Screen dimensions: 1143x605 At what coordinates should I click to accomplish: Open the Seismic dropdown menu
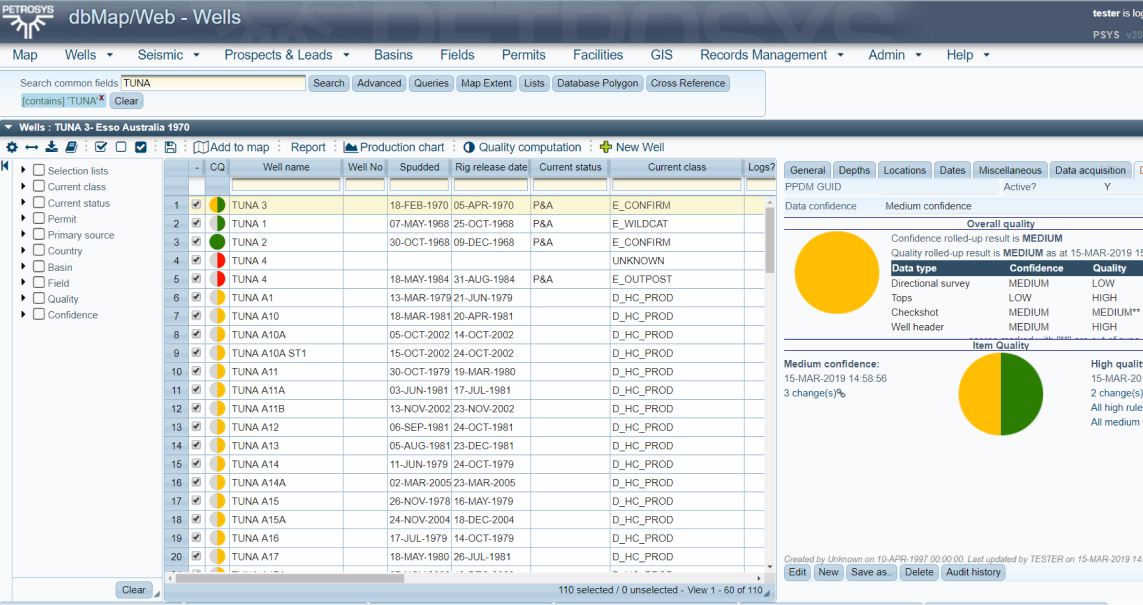(x=168, y=55)
